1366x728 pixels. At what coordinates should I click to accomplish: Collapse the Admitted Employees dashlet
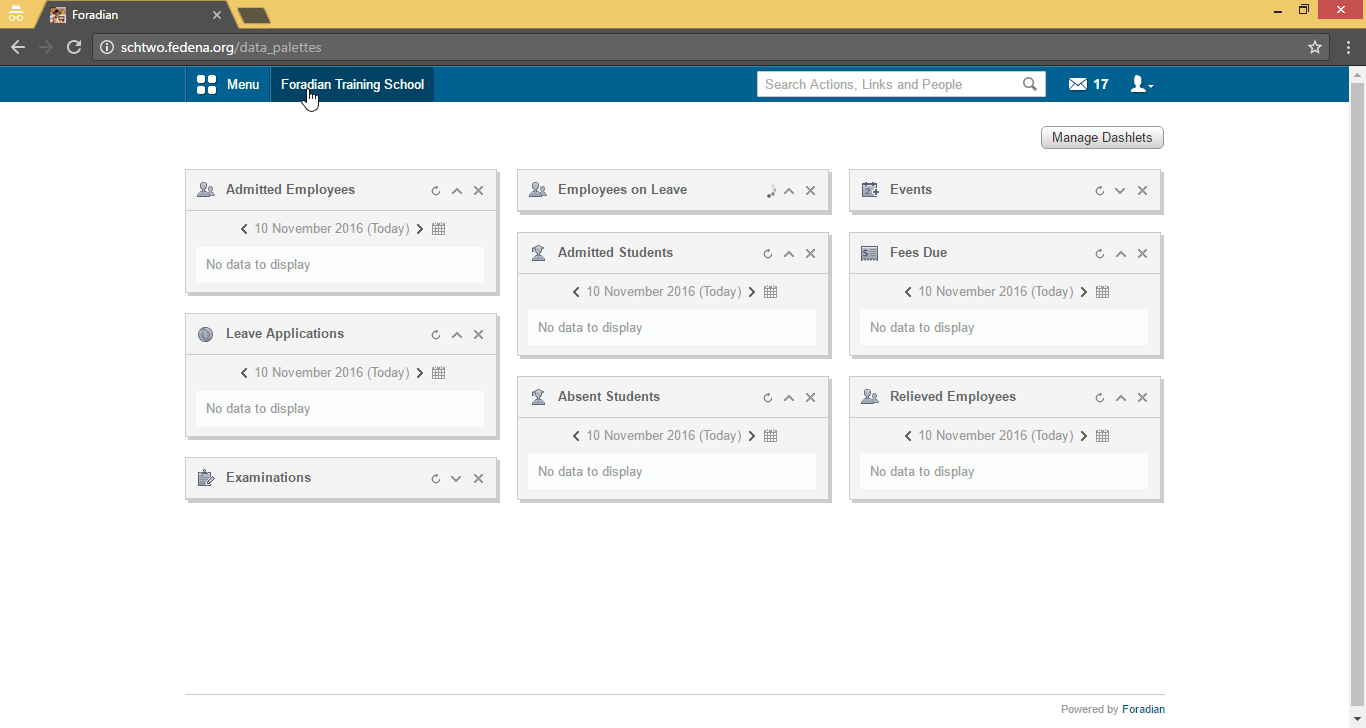click(x=457, y=190)
